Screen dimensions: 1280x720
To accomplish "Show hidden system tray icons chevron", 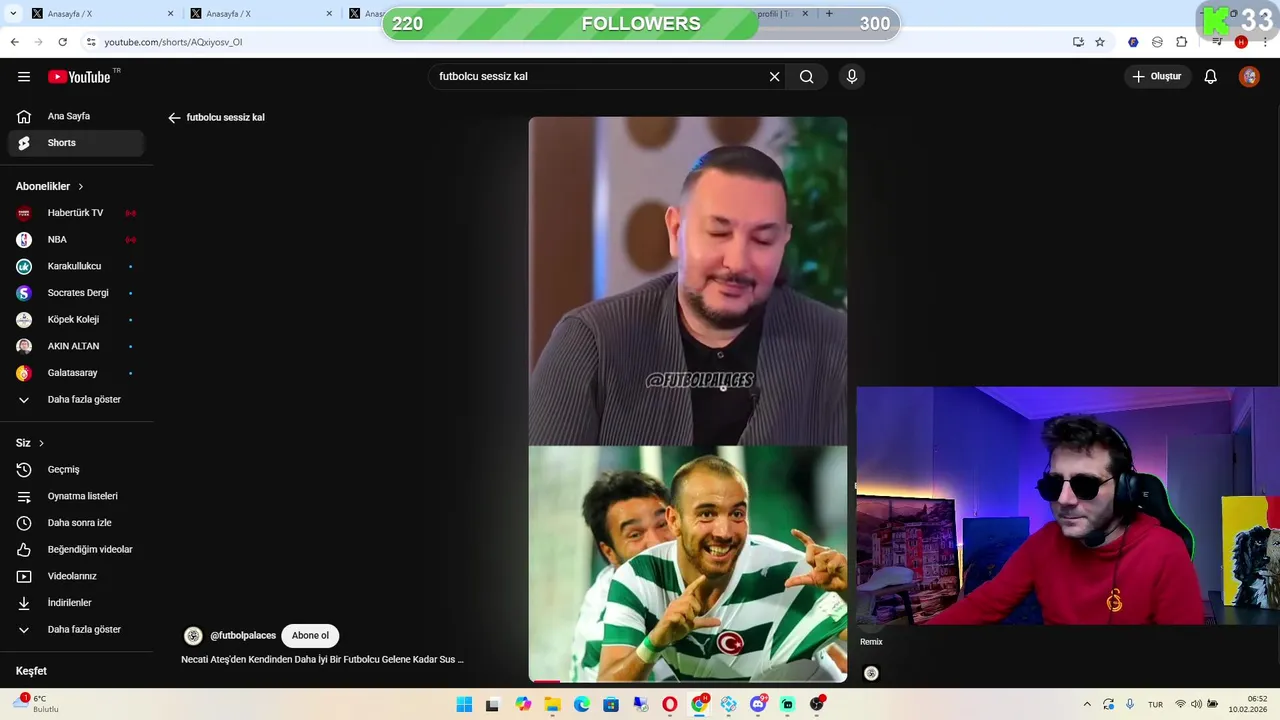I will coord(1087,705).
